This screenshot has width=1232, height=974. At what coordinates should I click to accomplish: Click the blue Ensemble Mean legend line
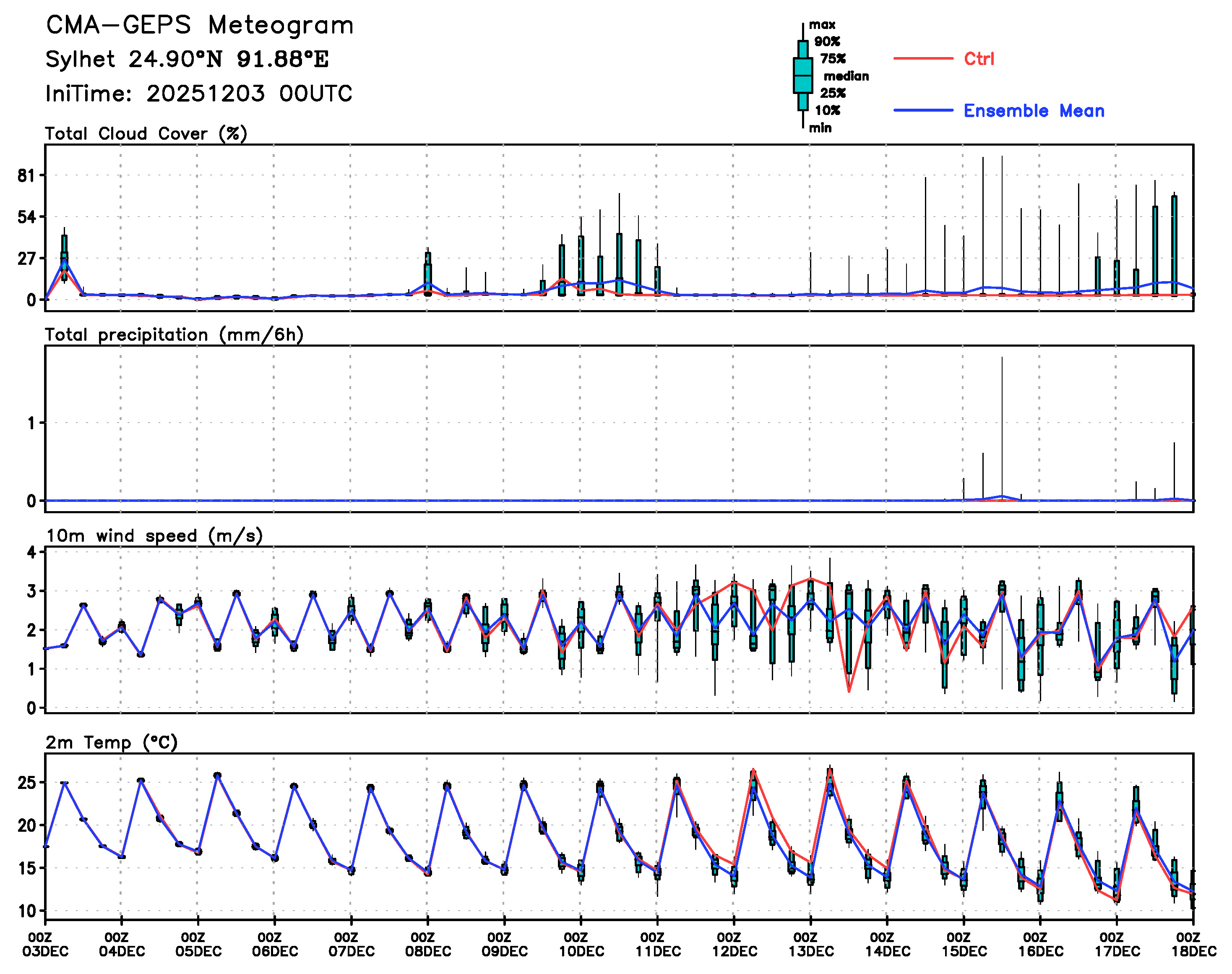(x=923, y=110)
